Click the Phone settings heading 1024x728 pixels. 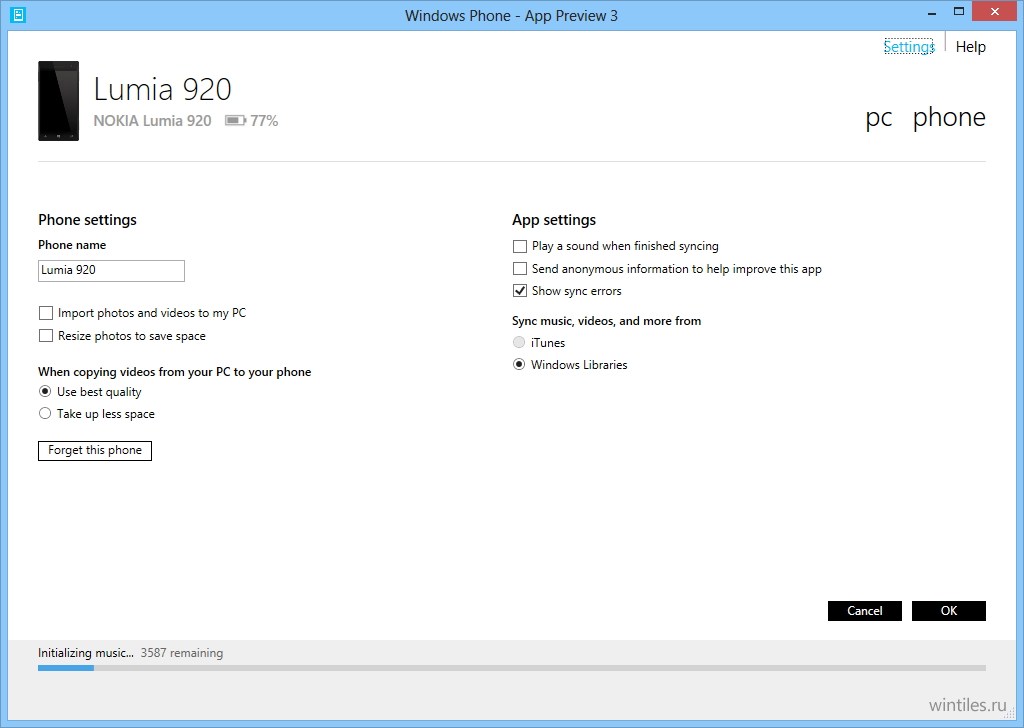pos(88,220)
